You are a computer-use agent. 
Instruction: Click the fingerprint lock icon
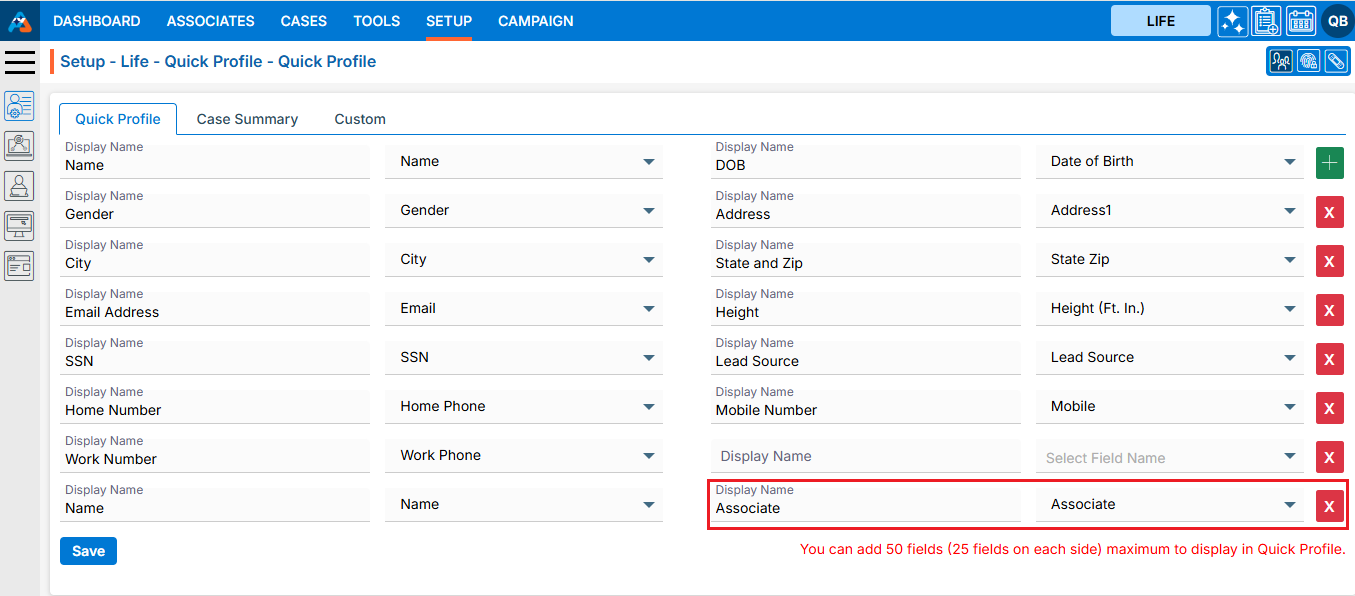1308,62
